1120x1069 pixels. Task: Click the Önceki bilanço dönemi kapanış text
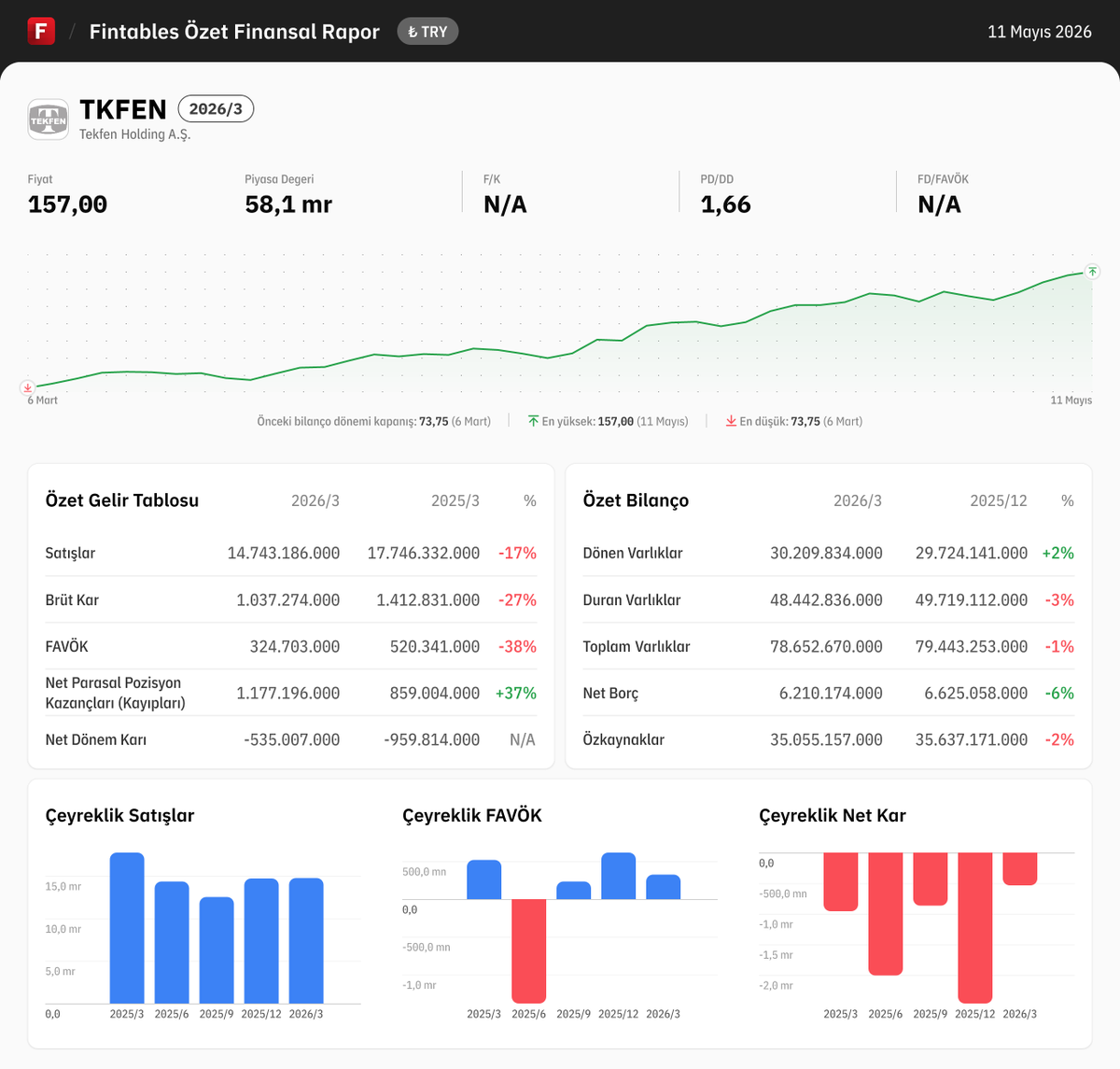[374, 422]
